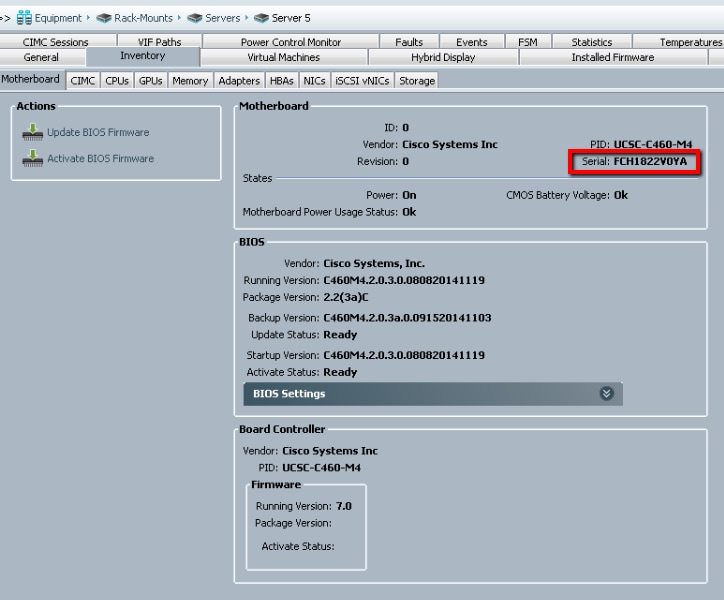Viewport: 724px width, 600px height.
Task: Open the Statistics tab
Action: pos(592,42)
